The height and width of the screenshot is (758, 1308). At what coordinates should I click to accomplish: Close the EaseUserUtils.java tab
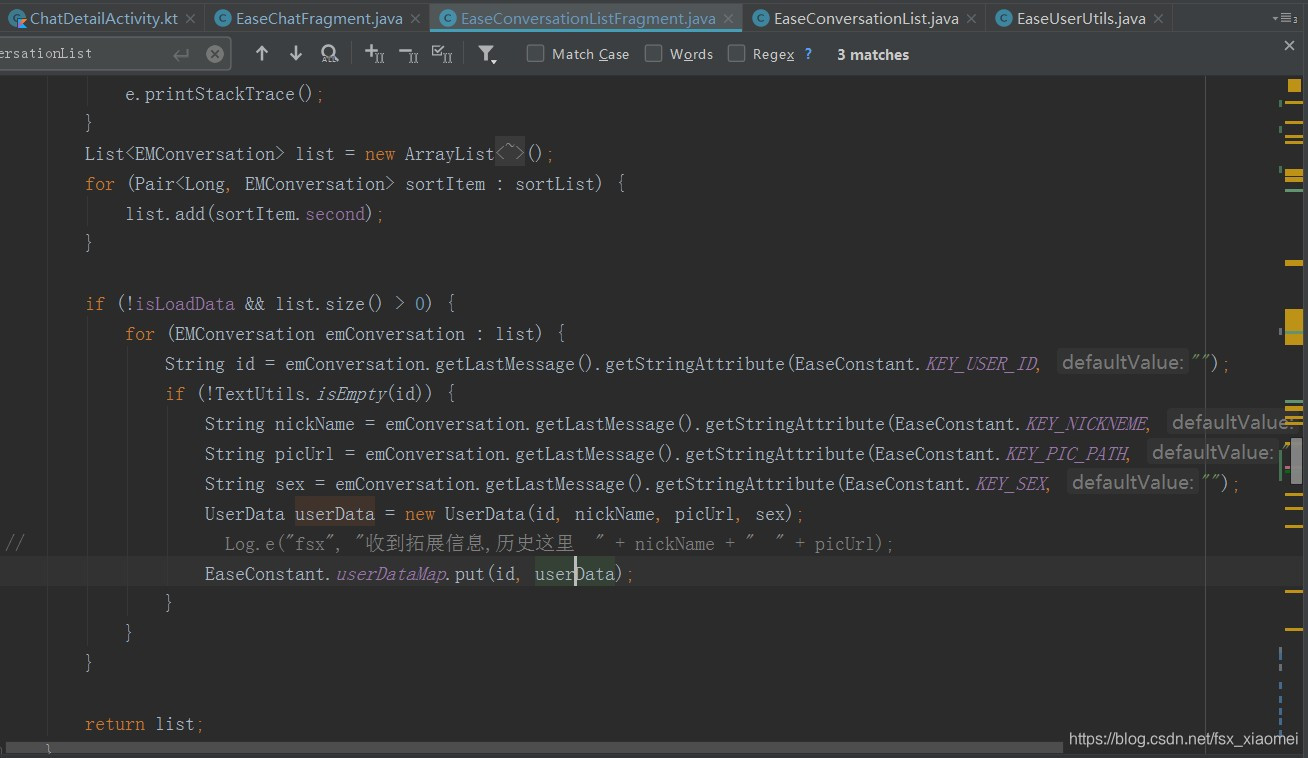[1160, 19]
